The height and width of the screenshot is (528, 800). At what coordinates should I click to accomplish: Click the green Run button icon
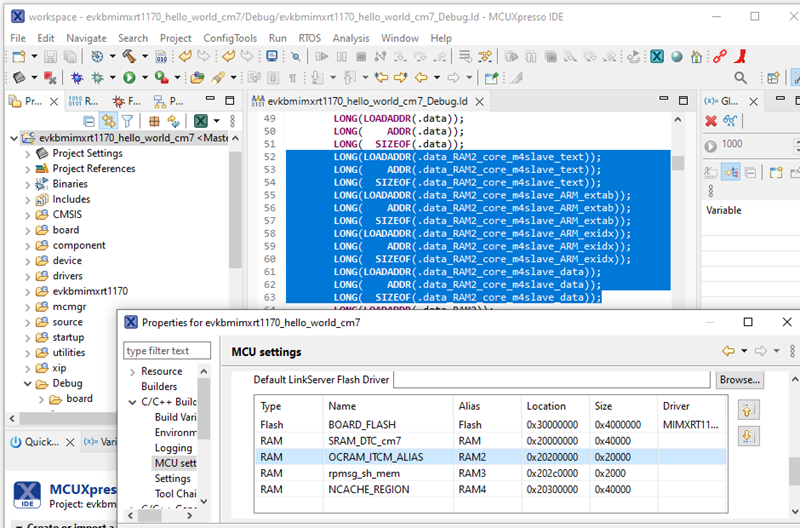pyautogui.click(x=130, y=78)
